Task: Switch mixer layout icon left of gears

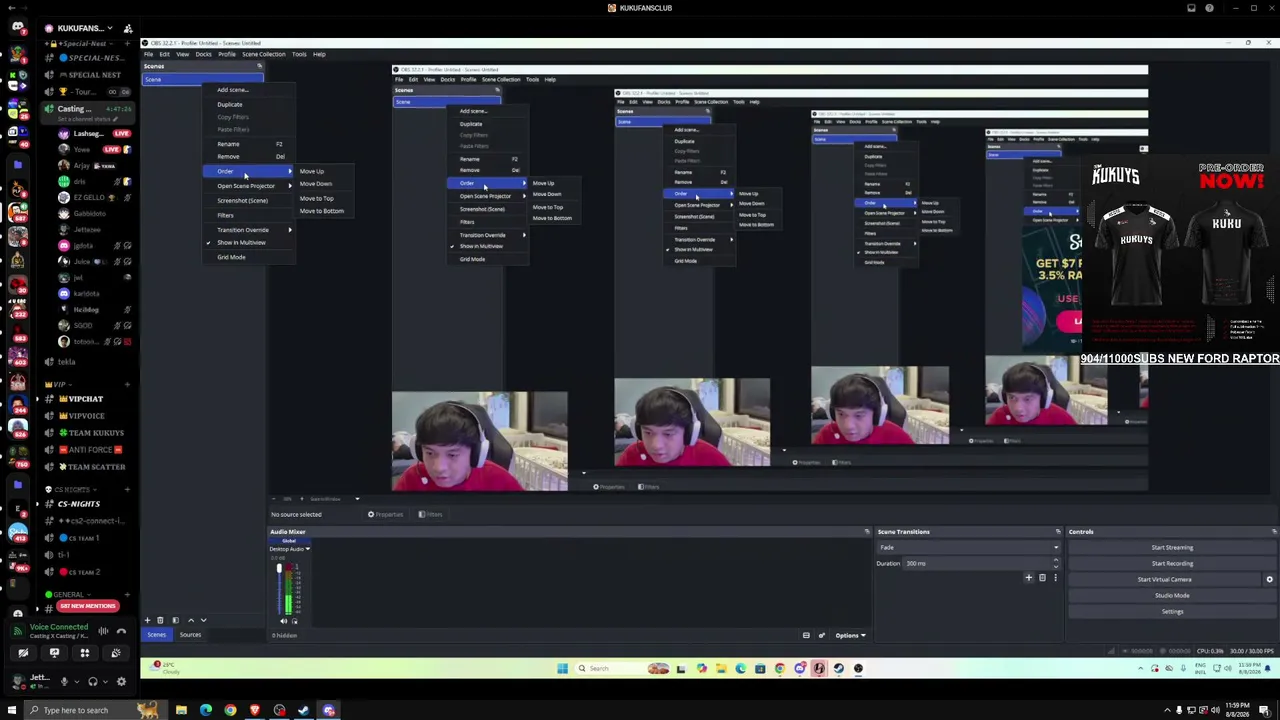Action: 806,636
